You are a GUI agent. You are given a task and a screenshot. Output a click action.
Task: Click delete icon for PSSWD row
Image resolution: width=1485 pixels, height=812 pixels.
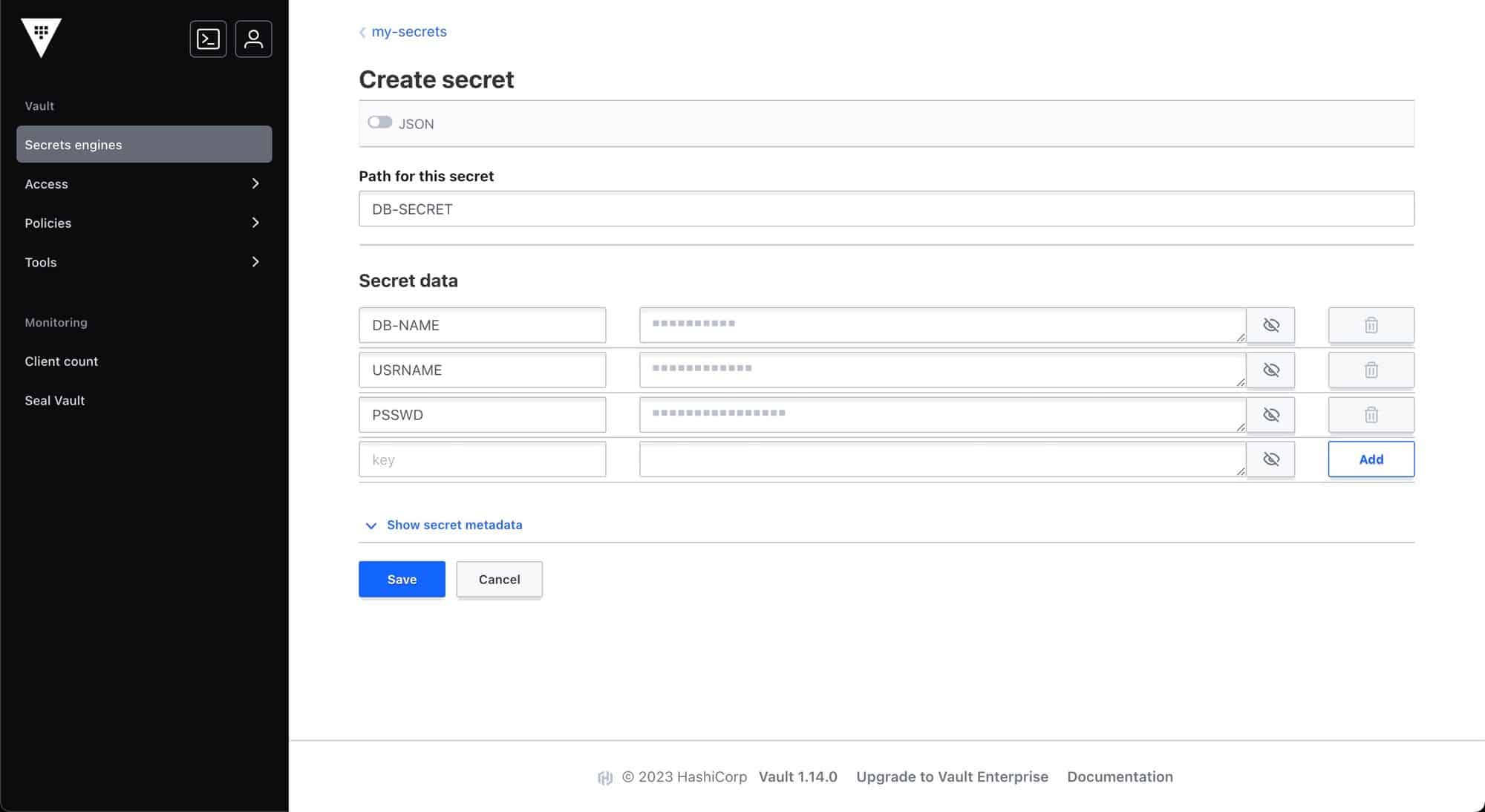coord(1371,414)
